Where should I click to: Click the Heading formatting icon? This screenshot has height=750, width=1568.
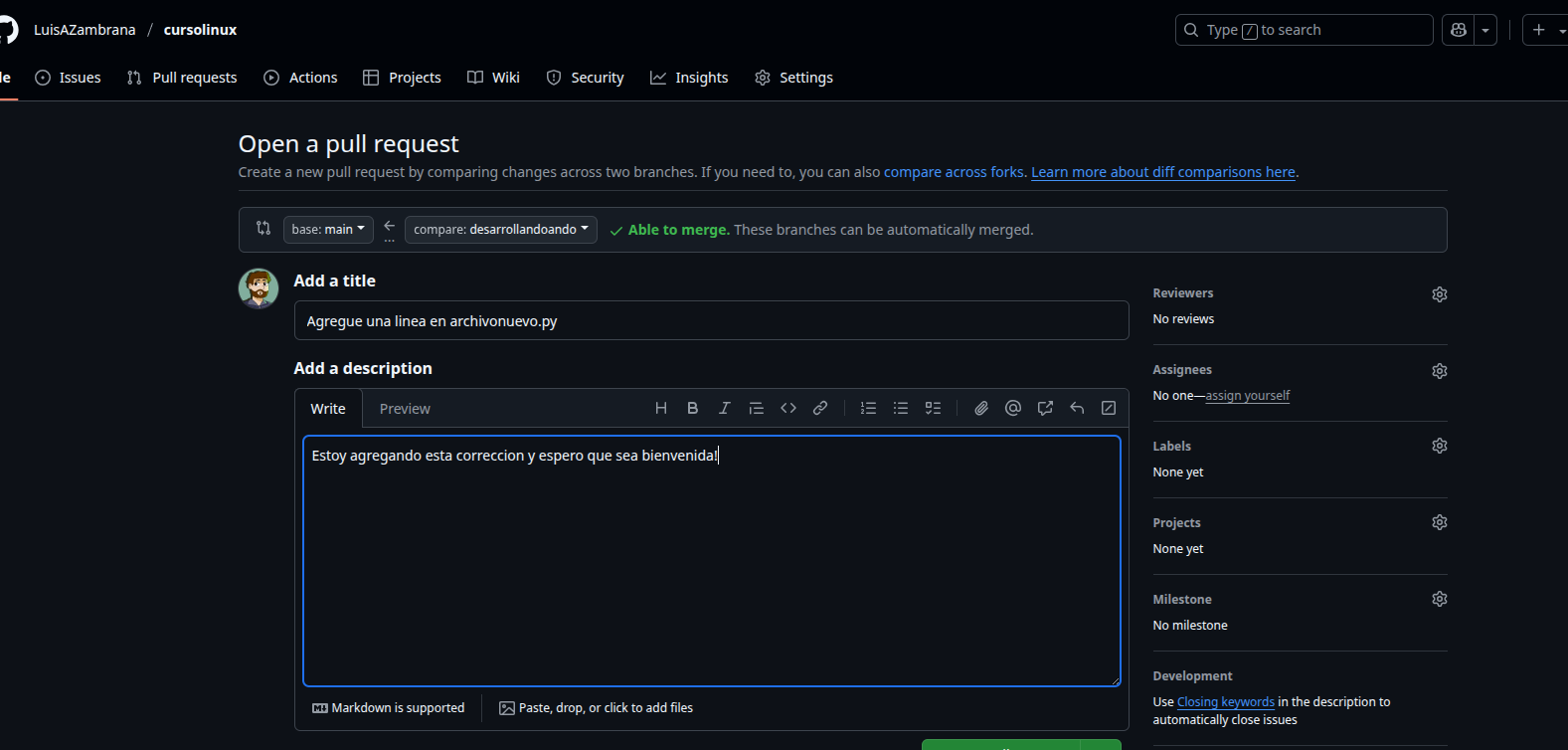coord(661,408)
